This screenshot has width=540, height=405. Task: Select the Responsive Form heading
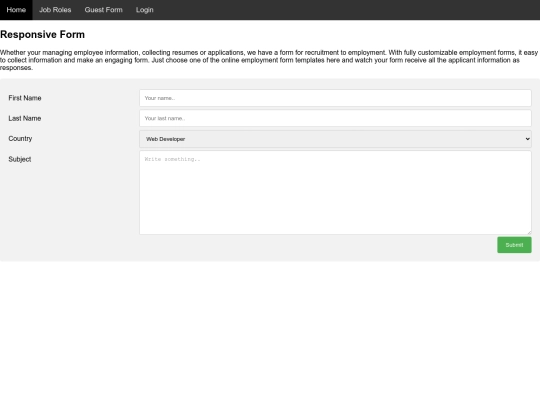[42, 34]
